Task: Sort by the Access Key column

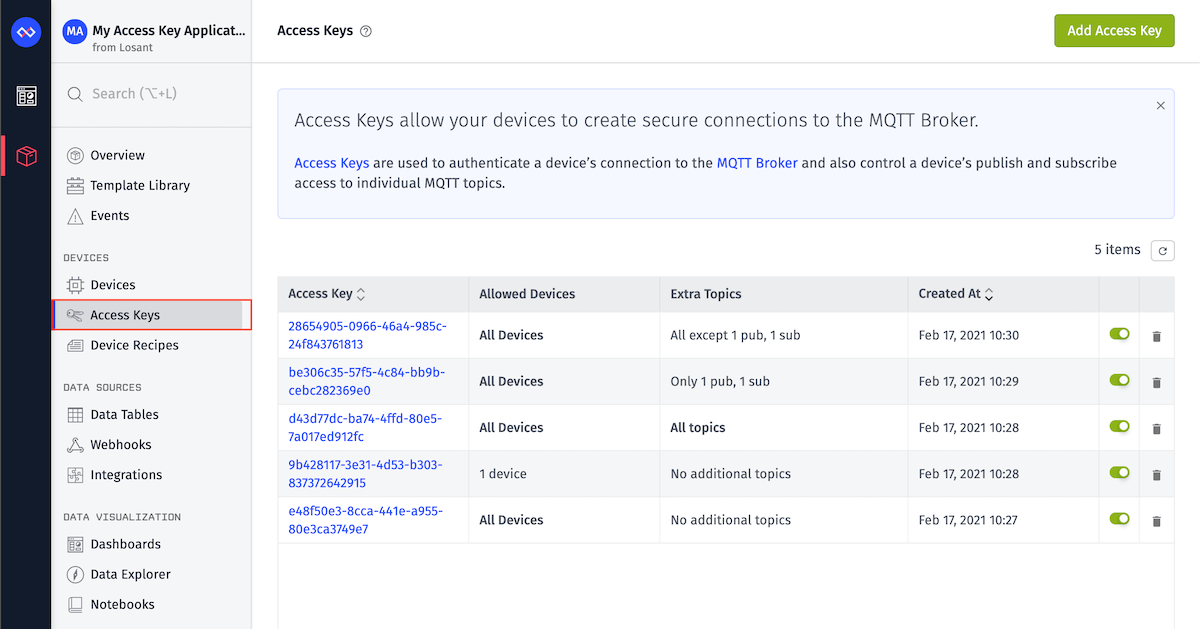Action: [327, 294]
